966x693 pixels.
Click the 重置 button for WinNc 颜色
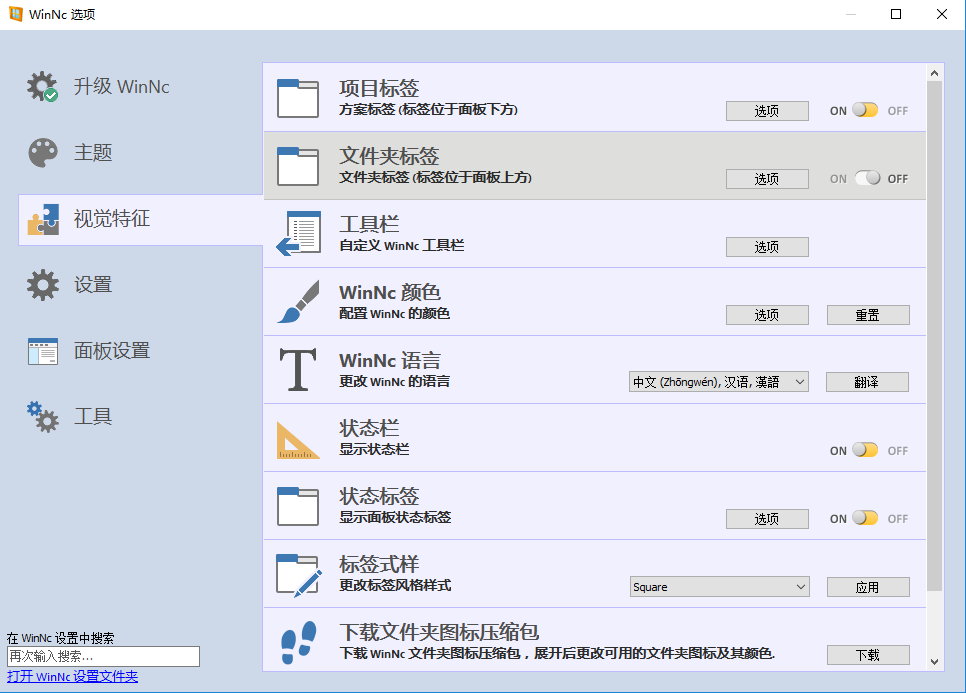tap(868, 315)
